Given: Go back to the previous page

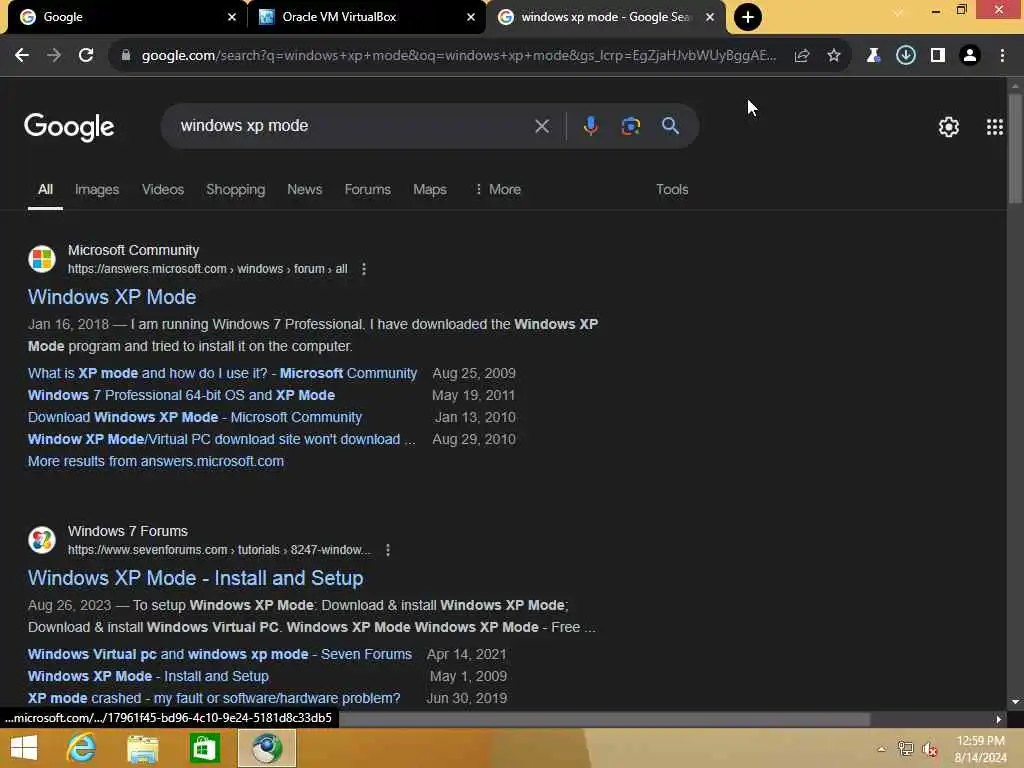Looking at the screenshot, I should pos(22,56).
